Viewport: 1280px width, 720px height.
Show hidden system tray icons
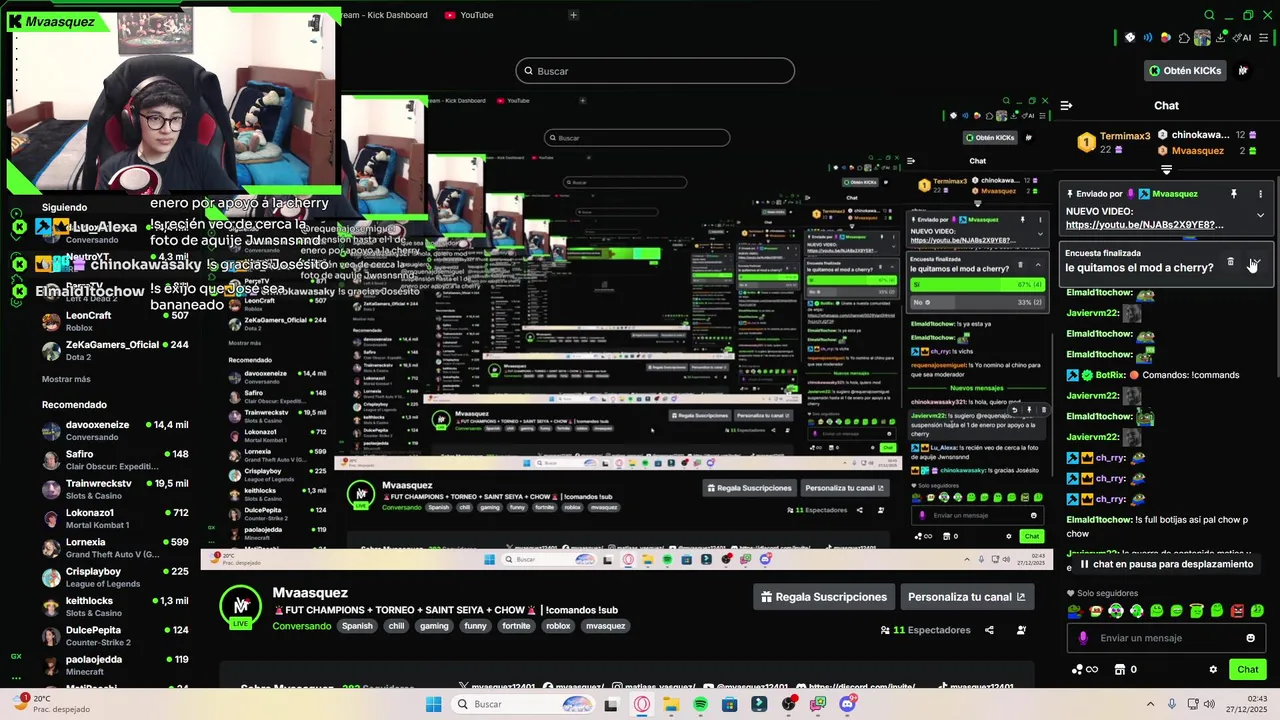[1150, 705]
